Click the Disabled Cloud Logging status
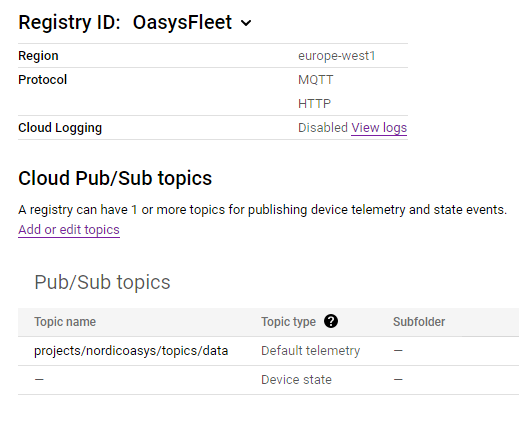This screenshot has width=519, height=421. pyautogui.click(x=323, y=128)
